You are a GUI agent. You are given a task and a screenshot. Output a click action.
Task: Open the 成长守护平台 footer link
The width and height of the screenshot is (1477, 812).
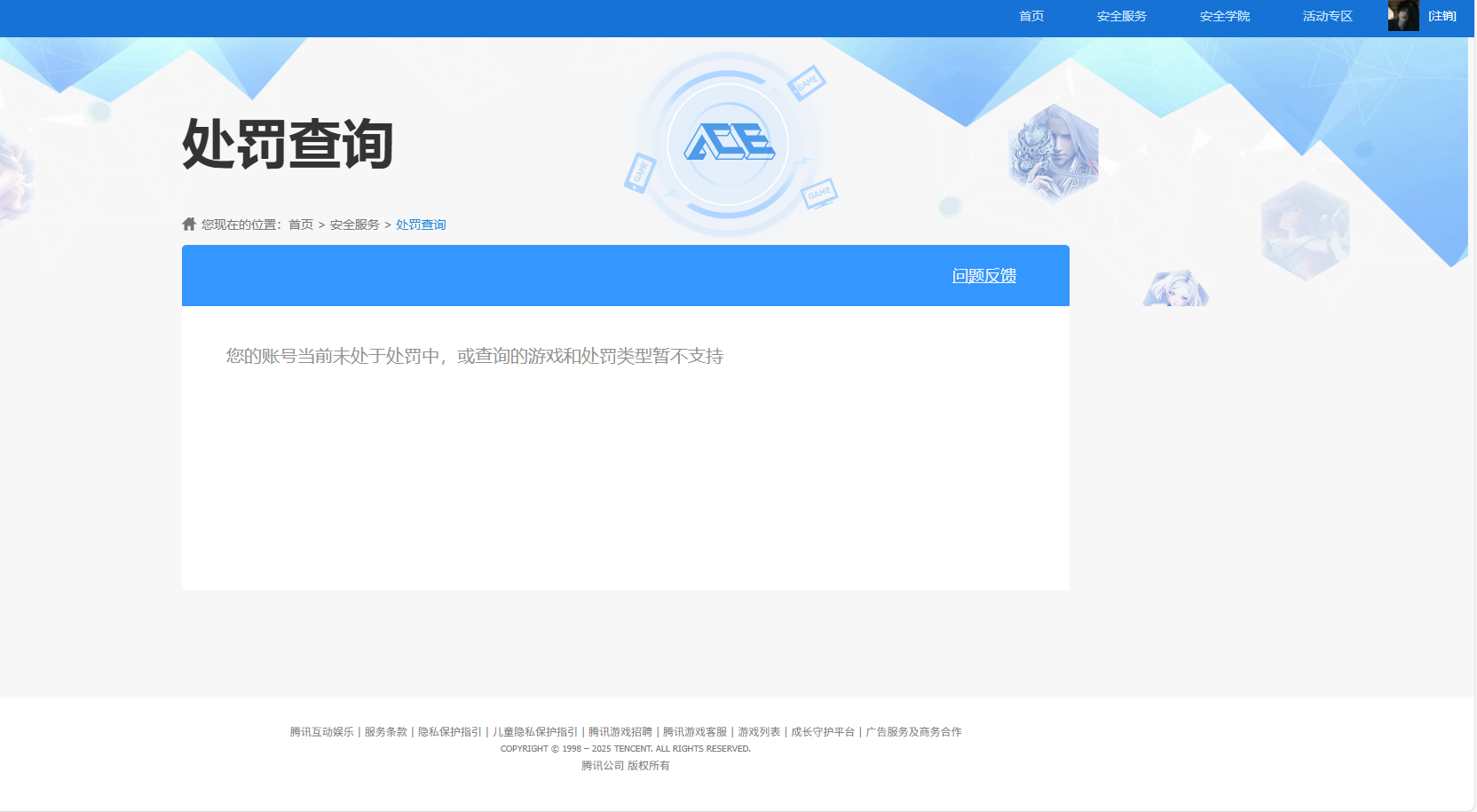tap(825, 731)
